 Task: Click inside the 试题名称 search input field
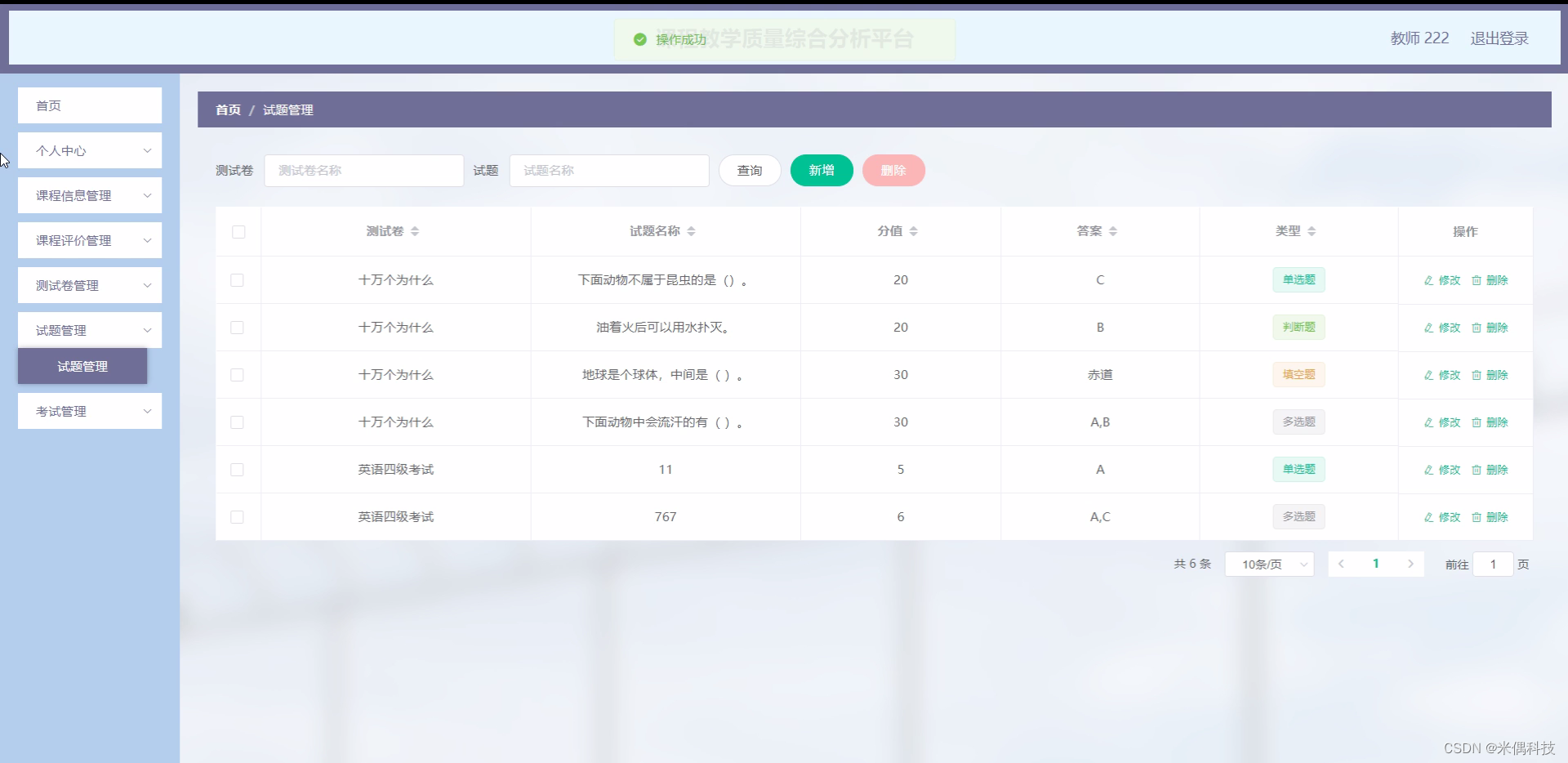pyautogui.click(x=608, y=170)
